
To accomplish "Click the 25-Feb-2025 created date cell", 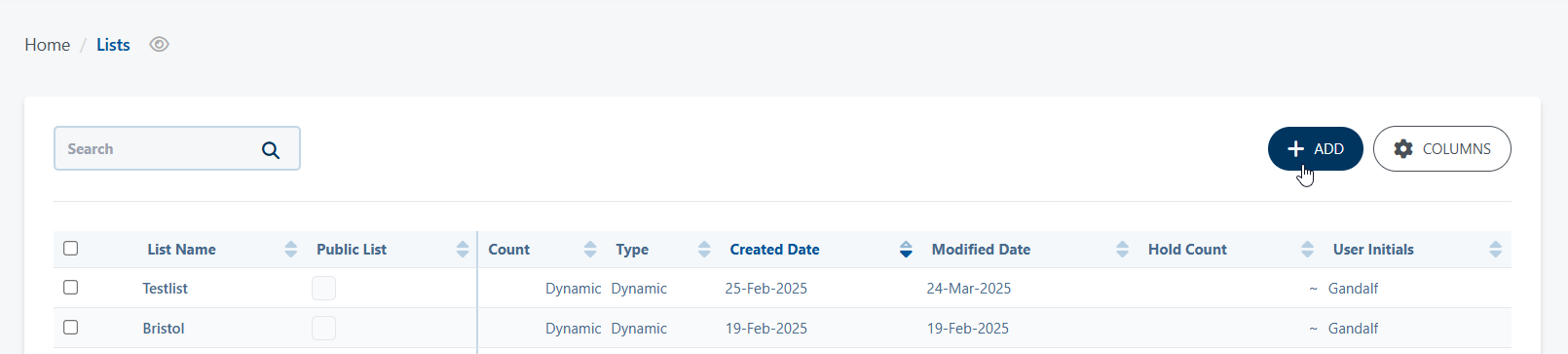I will (x=765, y=289).
